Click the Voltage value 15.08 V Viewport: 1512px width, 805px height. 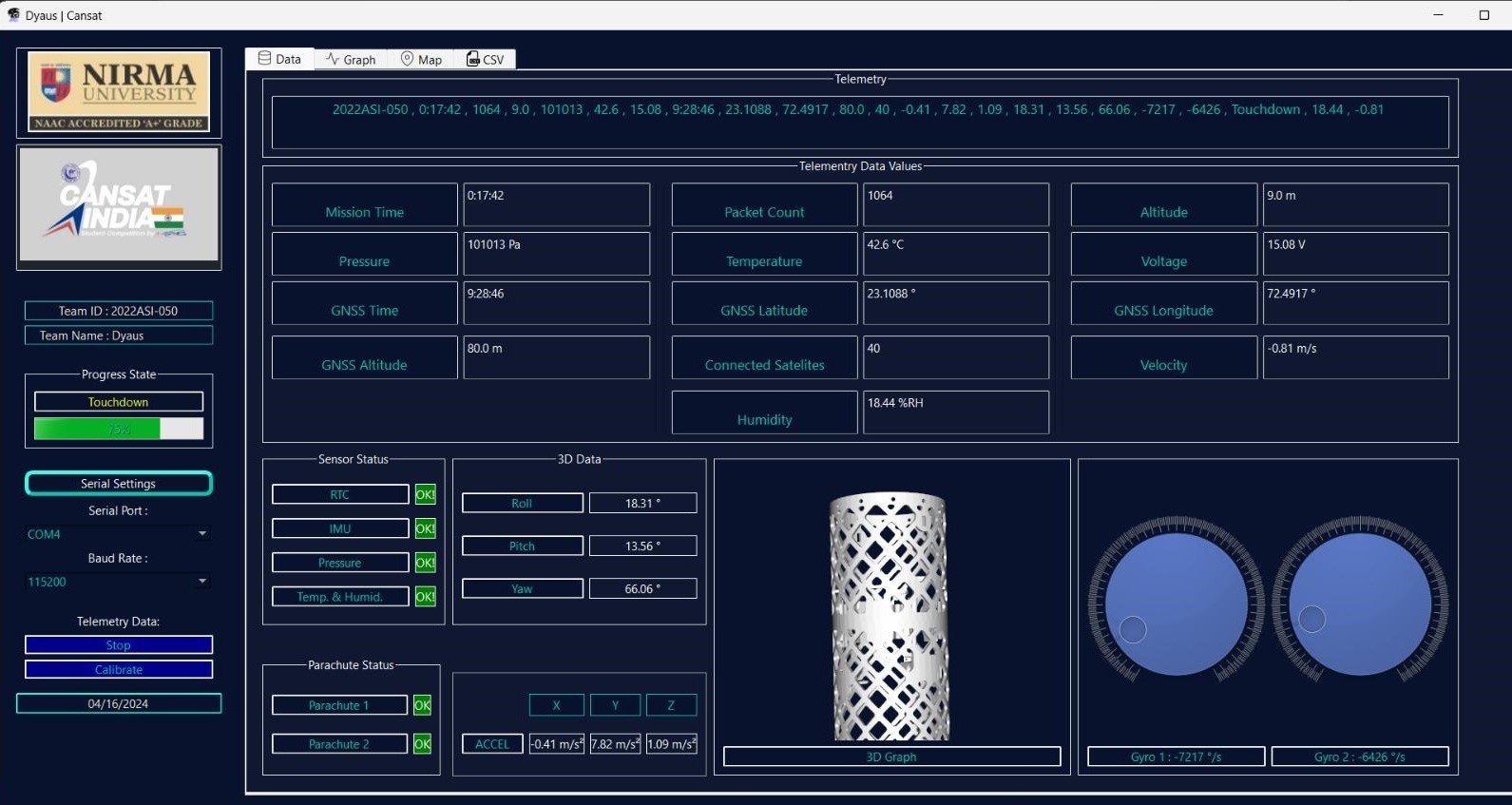tap(1356, 254)
